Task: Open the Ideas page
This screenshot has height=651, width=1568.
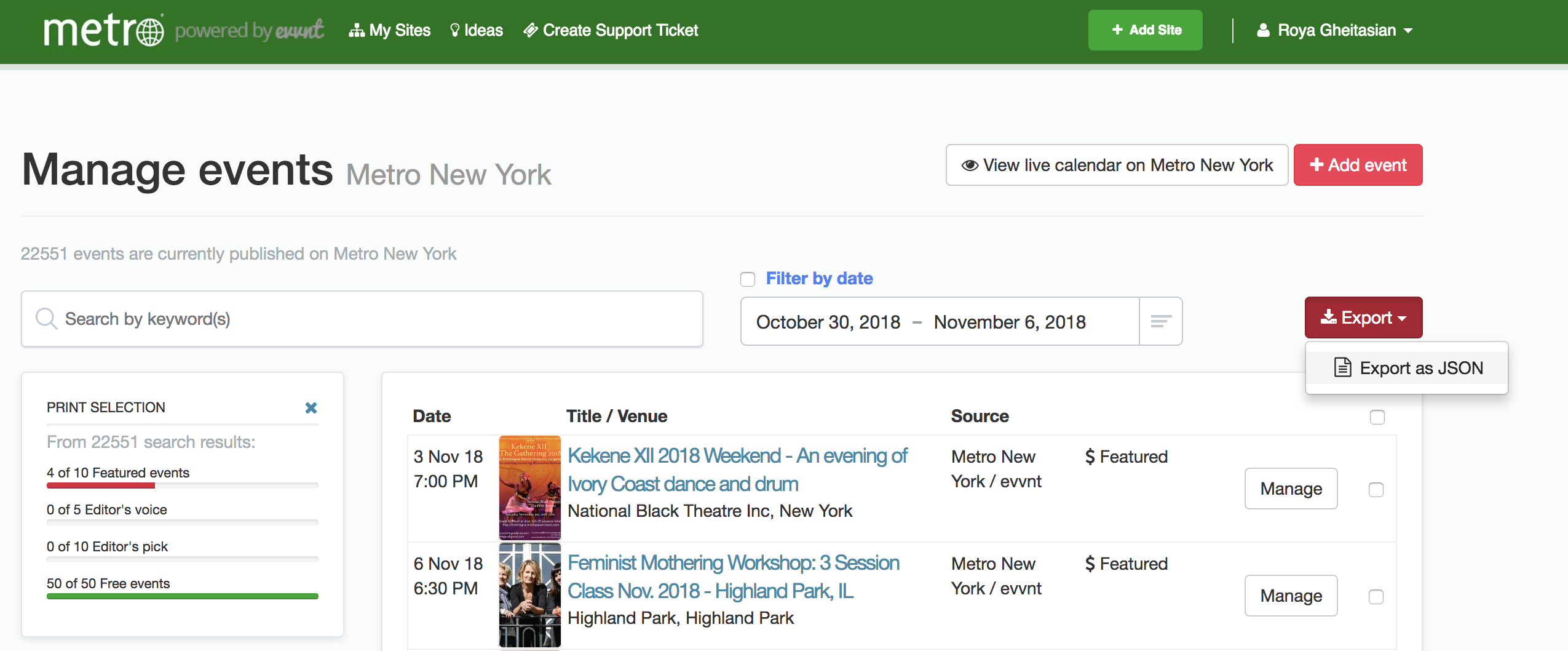Action: click(x=477, y=30)
